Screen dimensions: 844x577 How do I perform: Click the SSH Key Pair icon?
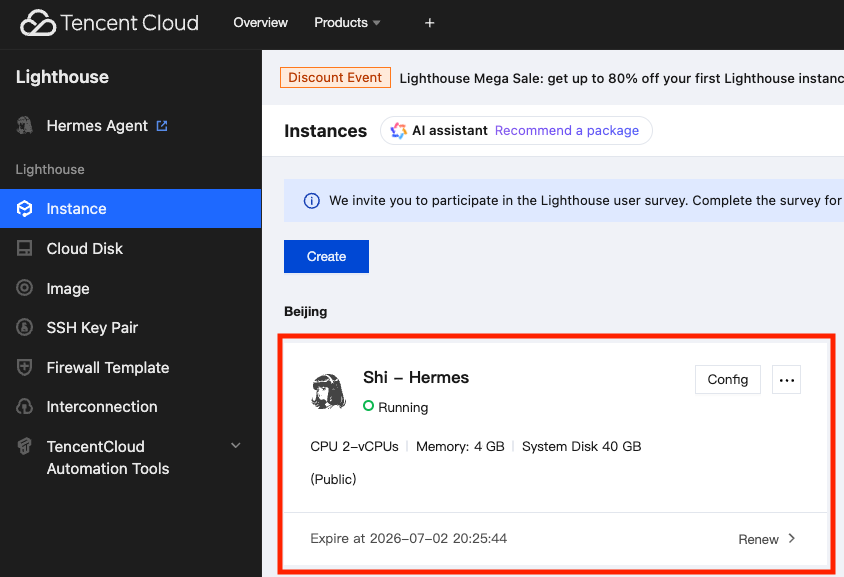pos(24,327)
